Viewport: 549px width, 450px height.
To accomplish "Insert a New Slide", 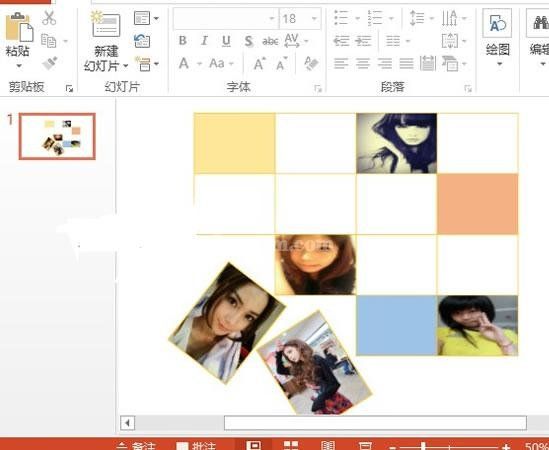I will pos(106,24).
